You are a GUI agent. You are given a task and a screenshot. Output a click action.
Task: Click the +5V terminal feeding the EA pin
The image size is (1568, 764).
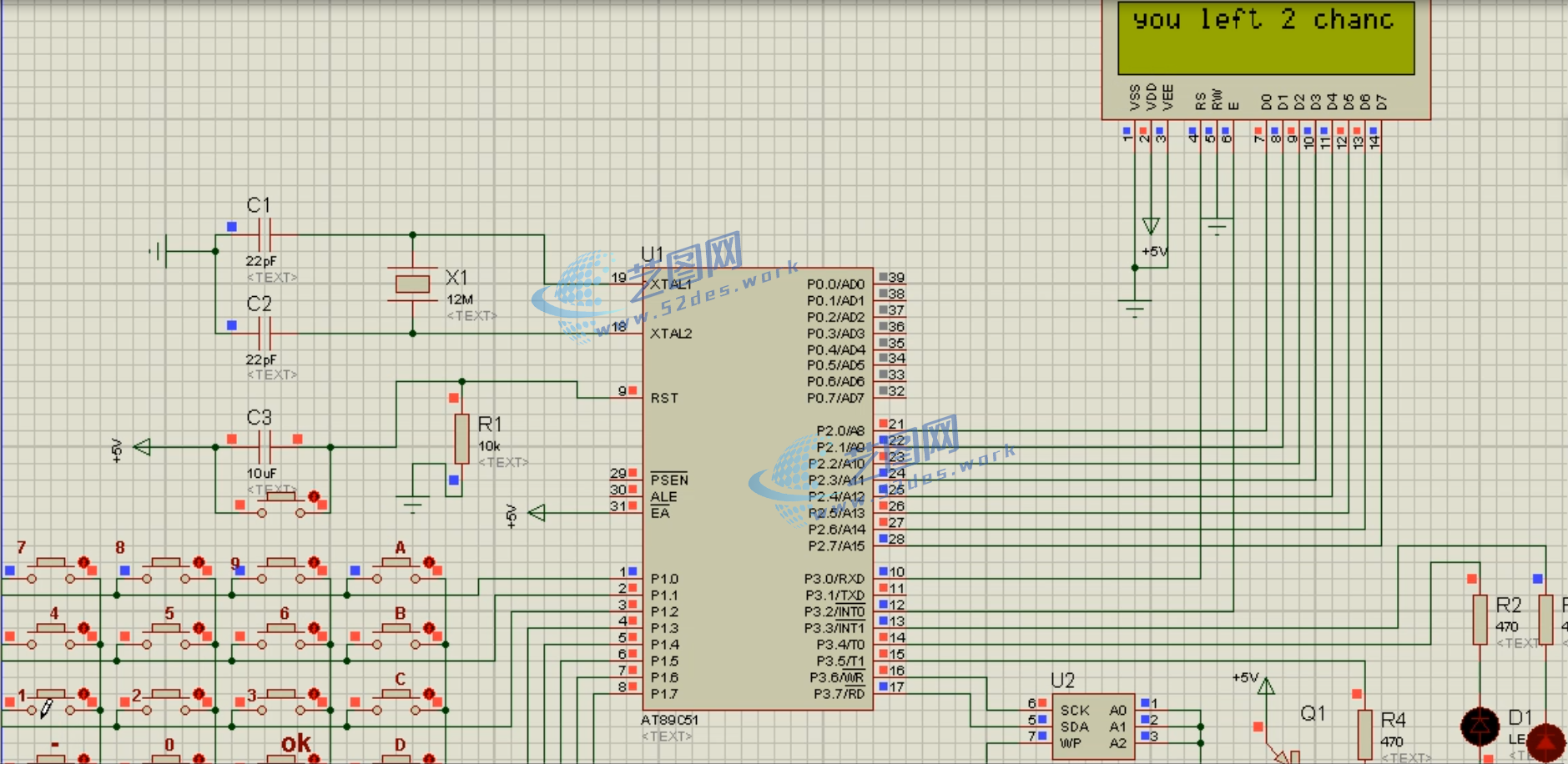click(x=537, y=513)
